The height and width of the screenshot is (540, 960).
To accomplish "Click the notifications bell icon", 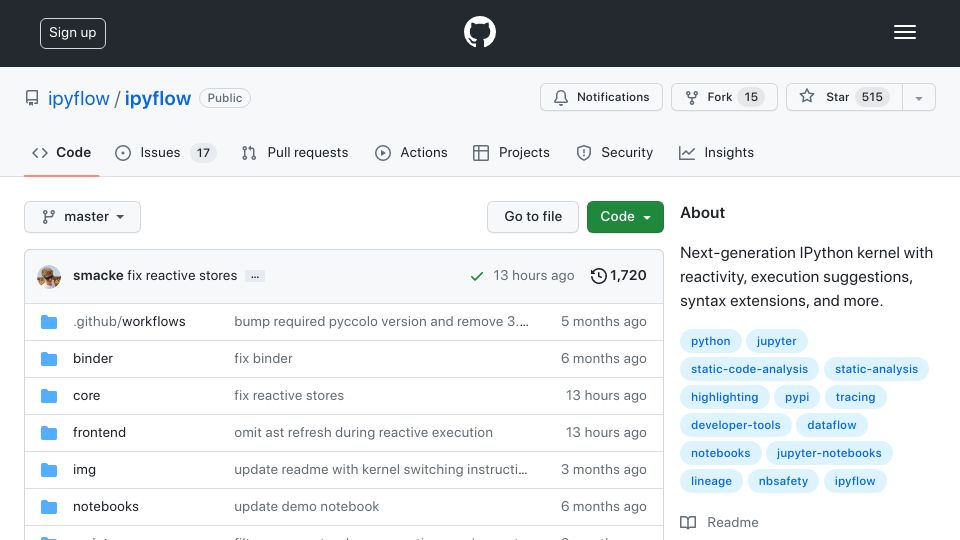I will (561, 97).
